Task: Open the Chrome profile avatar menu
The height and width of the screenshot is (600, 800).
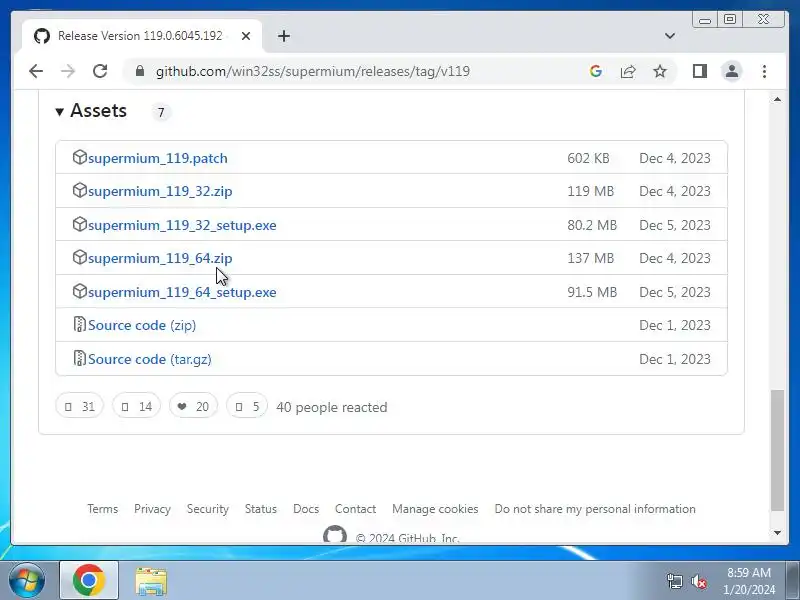Action: (732, 71)
